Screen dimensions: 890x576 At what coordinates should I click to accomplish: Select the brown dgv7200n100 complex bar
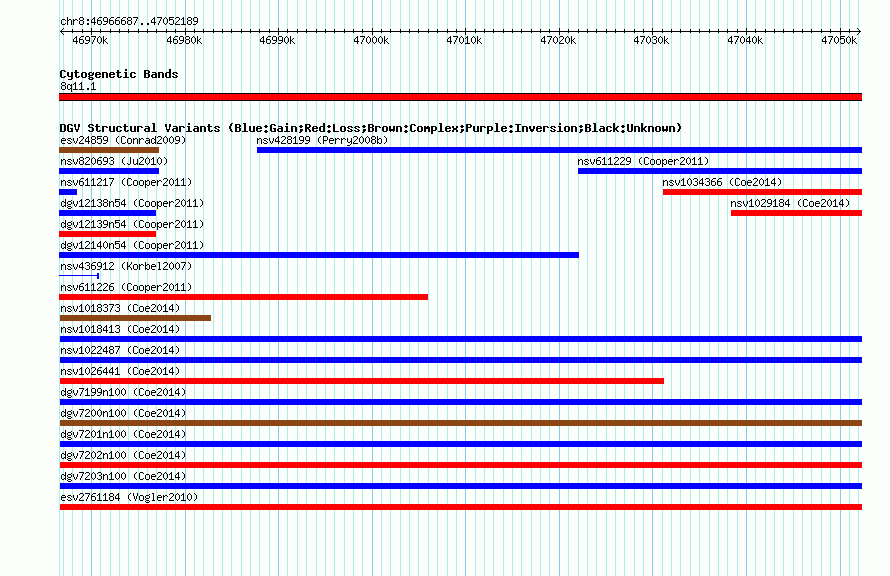[460, 423]
